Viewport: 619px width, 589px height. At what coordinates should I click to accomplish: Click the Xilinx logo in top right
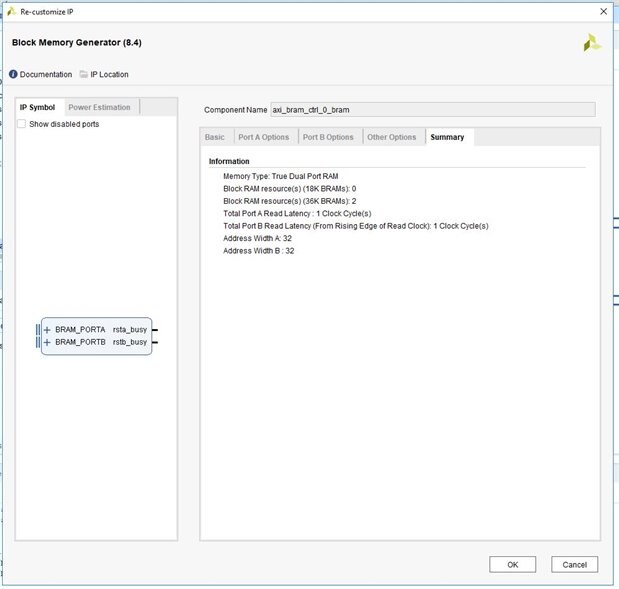592,43
